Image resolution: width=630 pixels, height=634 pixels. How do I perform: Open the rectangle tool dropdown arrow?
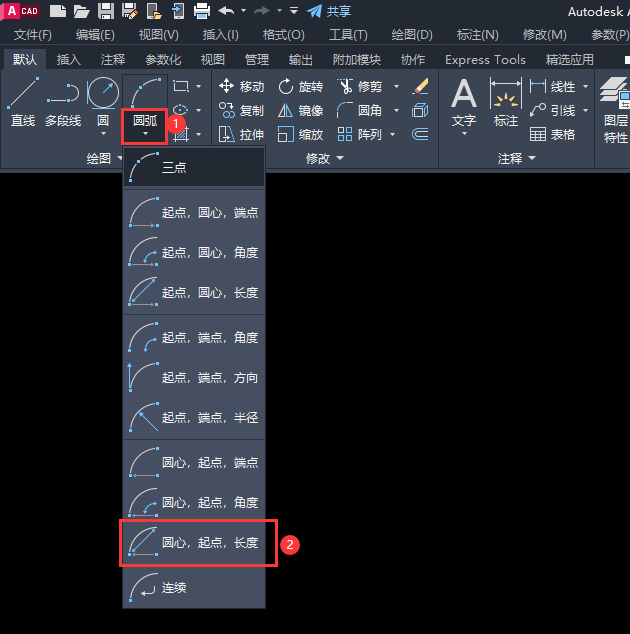(199, 86)
